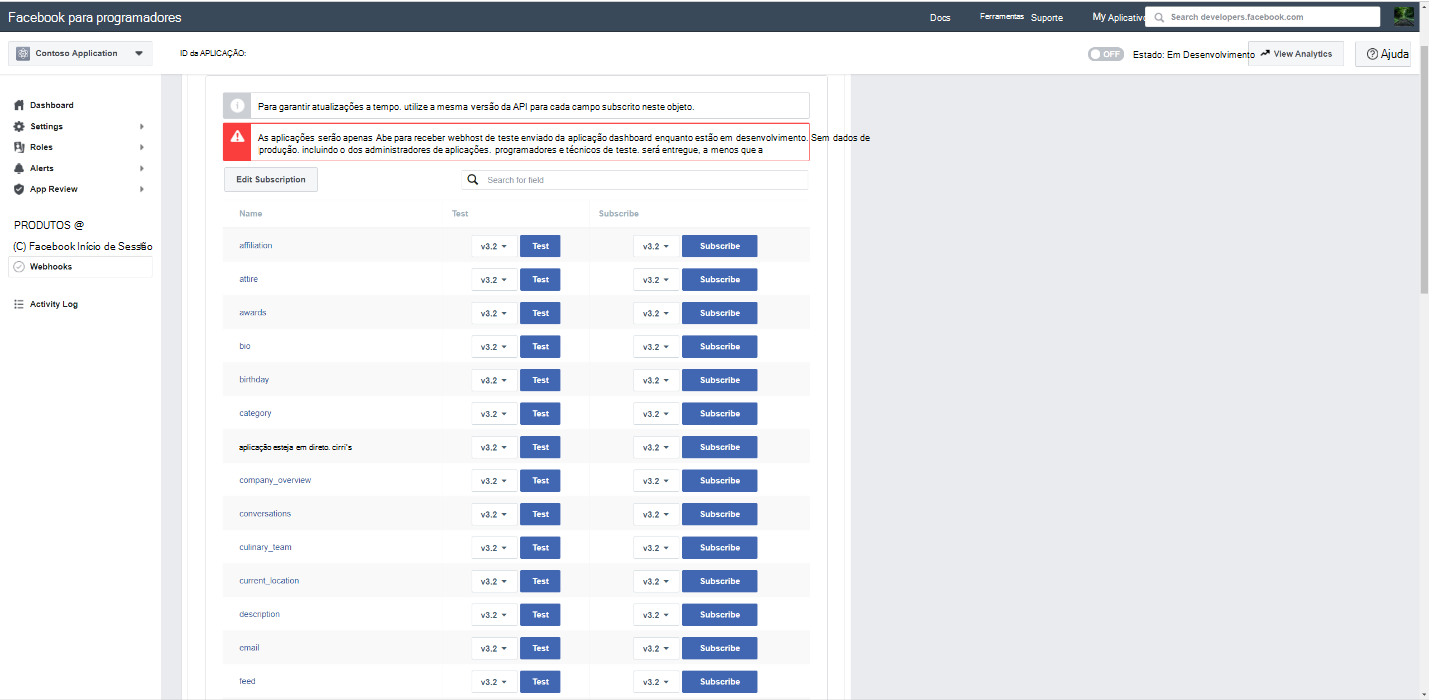Open Activity Log in sidebar
The height and width of the screenshot is (700, 1429).
pos(54,304)
